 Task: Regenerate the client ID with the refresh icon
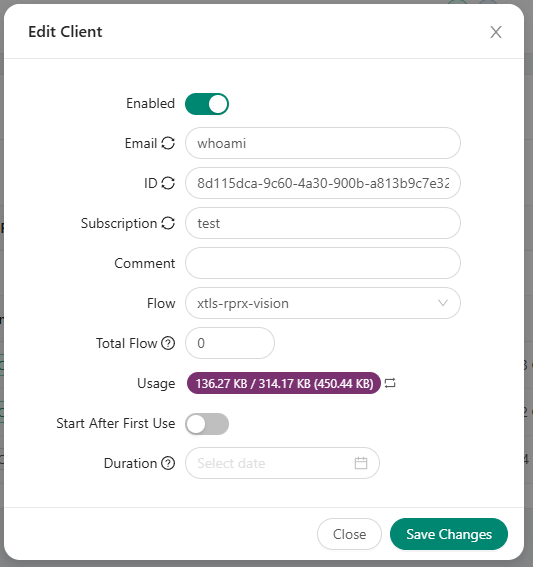click(168, 183)
